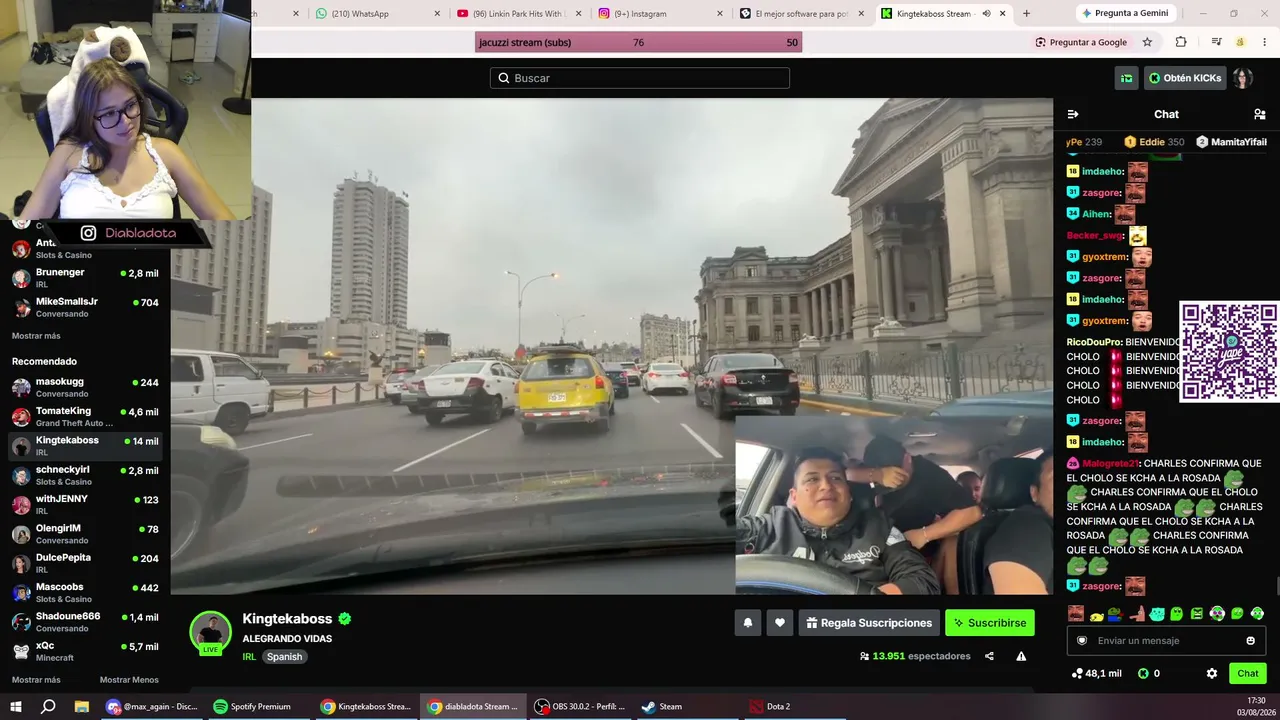
Task: Open Windows search from taskbar
Action: click(48, 706)
